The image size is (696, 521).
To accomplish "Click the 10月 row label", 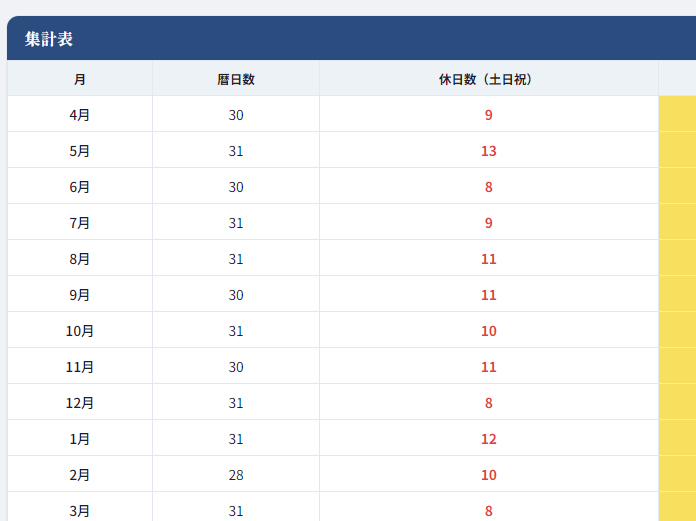I will [79, 331].
